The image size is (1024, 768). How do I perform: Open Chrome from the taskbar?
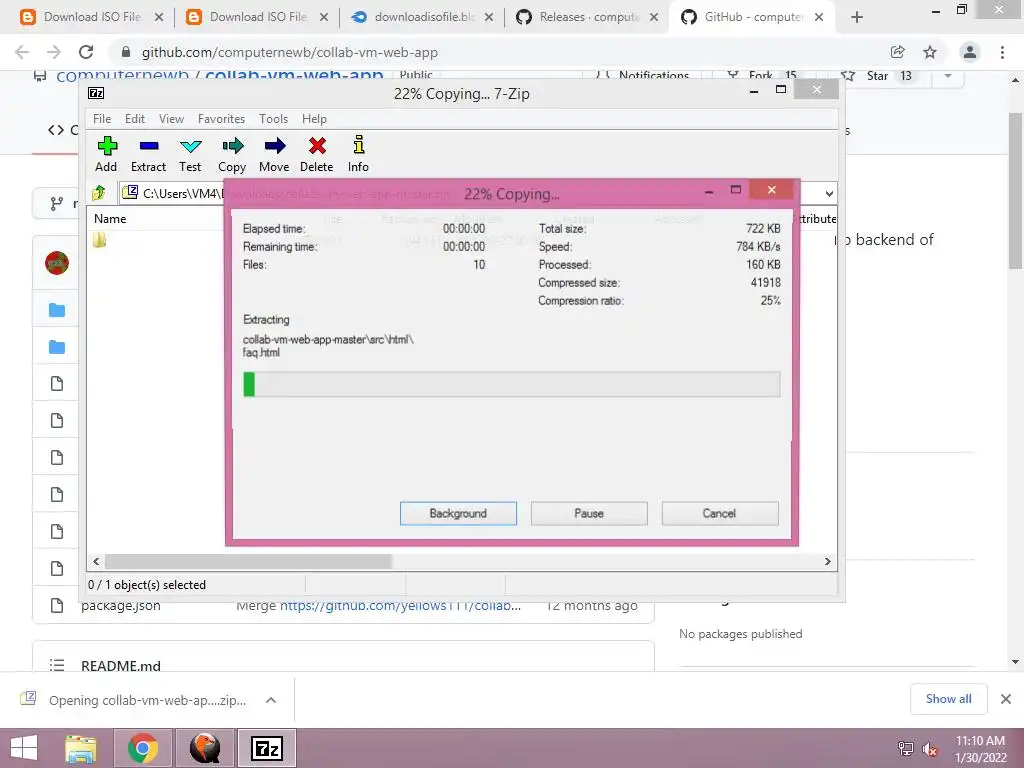pos(143,748)
